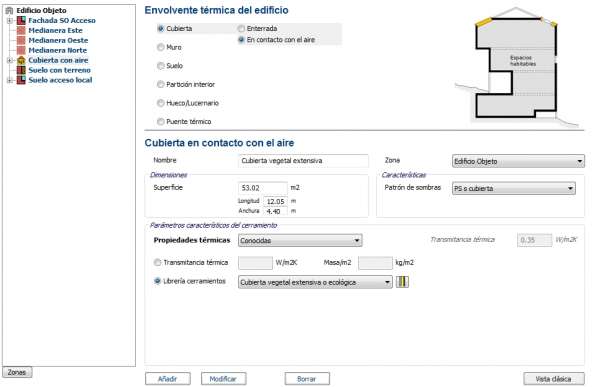The width and height of the screenshot is (600, 387).
Task: Select Transmitancia térmica radio button
Action: tap(157, 263)
